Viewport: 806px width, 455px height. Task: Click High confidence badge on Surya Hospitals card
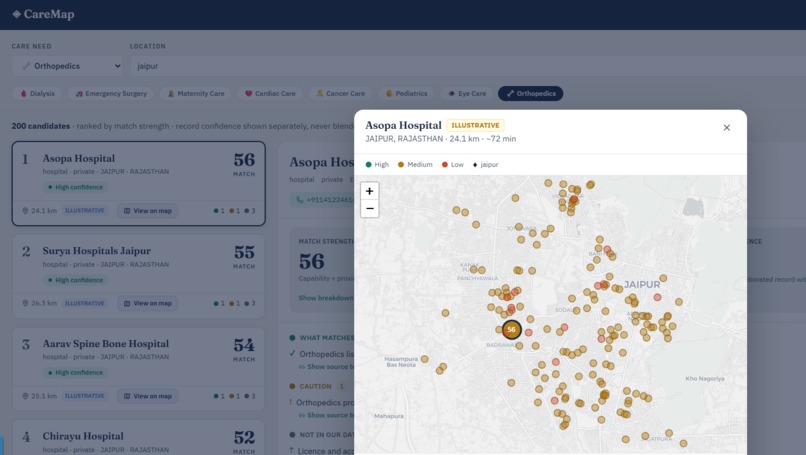tap(75, 280)
